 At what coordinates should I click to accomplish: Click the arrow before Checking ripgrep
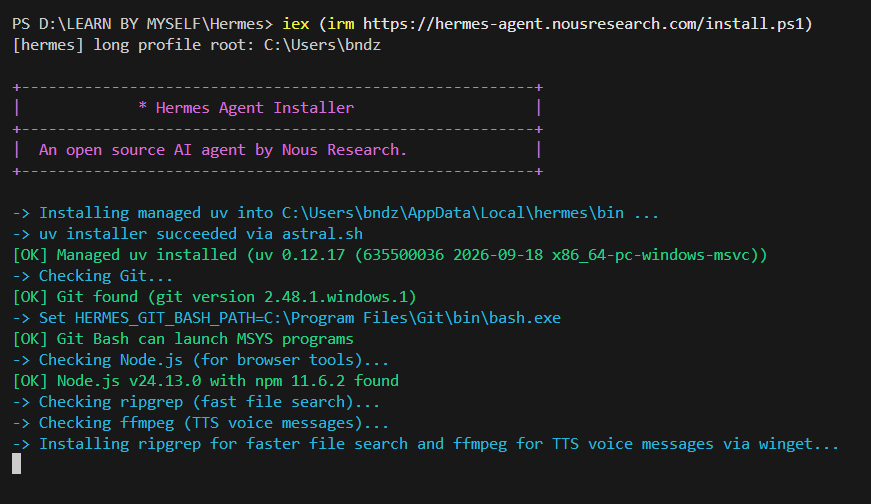21,402
